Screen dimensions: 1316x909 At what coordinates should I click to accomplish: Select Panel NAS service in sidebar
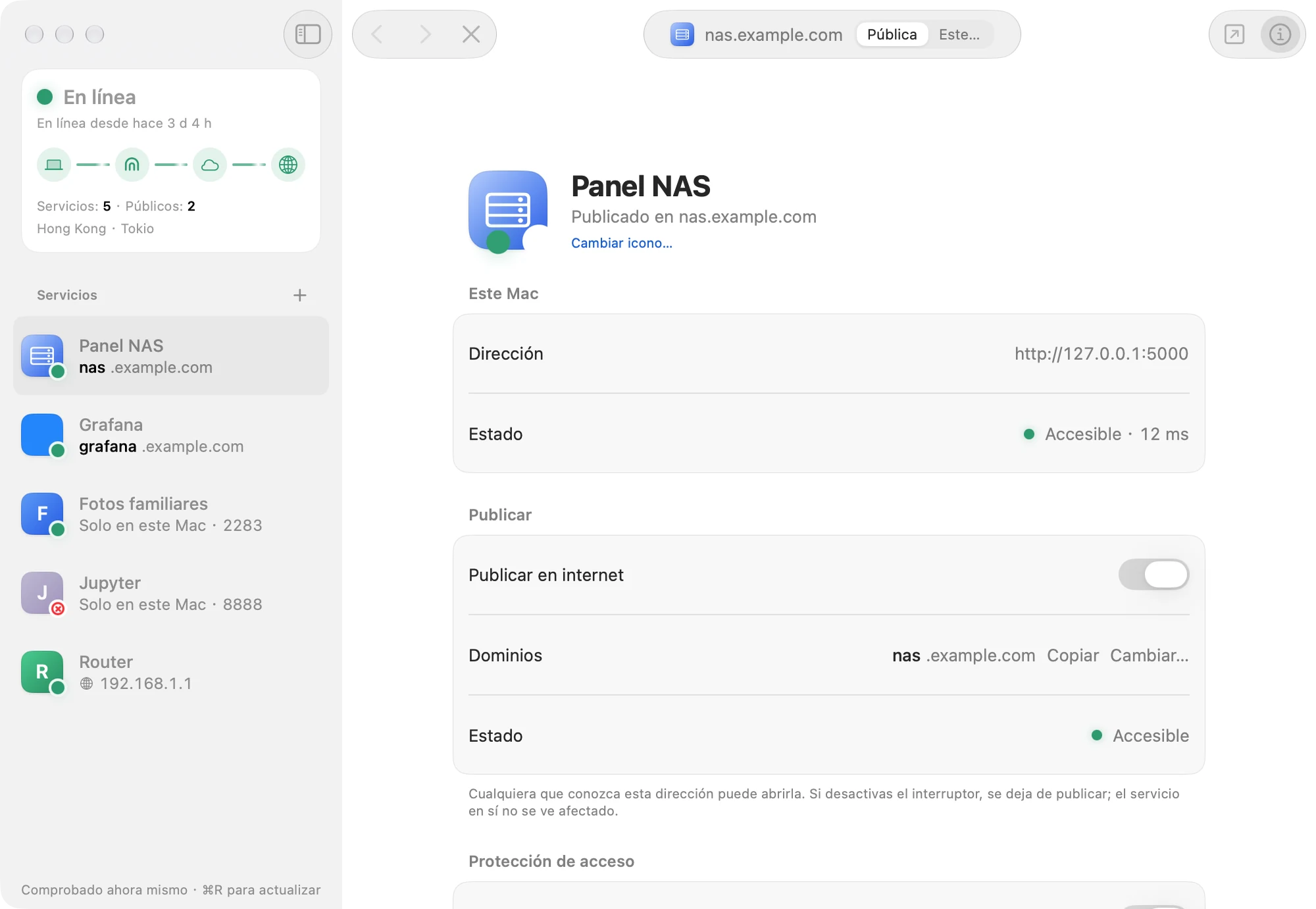(171, 356)
